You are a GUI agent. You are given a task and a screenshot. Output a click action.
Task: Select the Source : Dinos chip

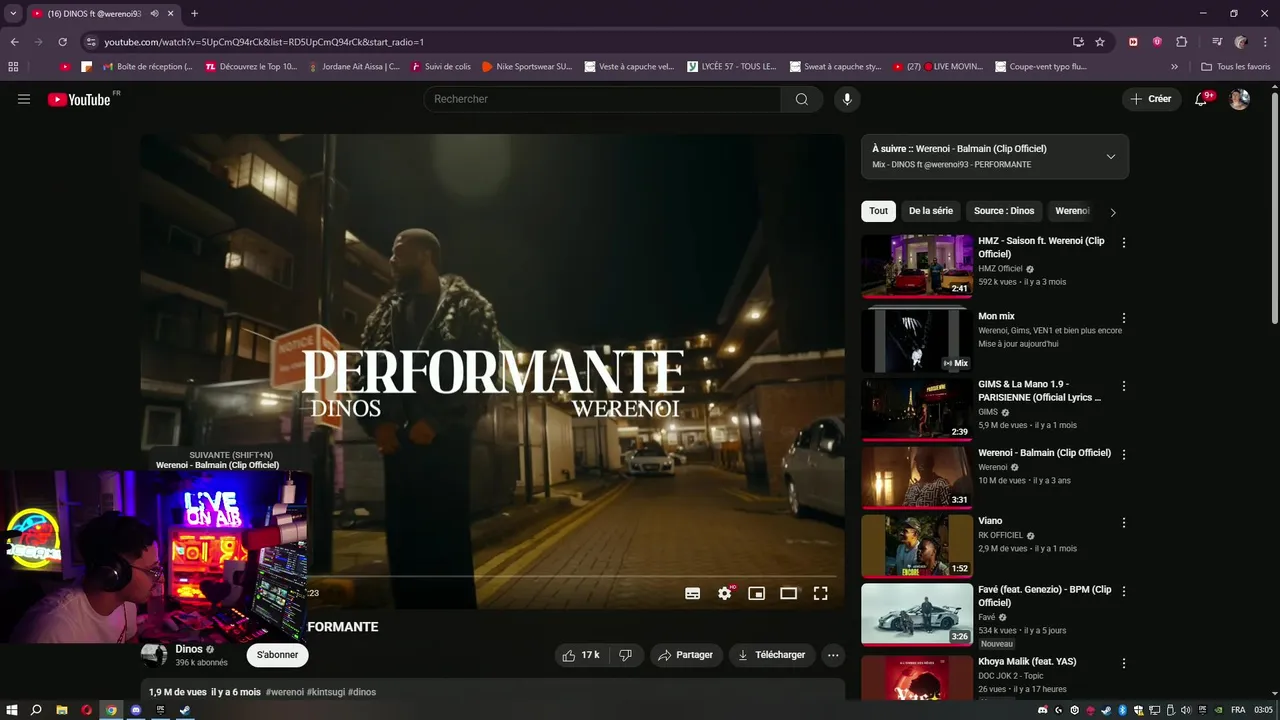pyautogui.click(x=1004, y=211)
